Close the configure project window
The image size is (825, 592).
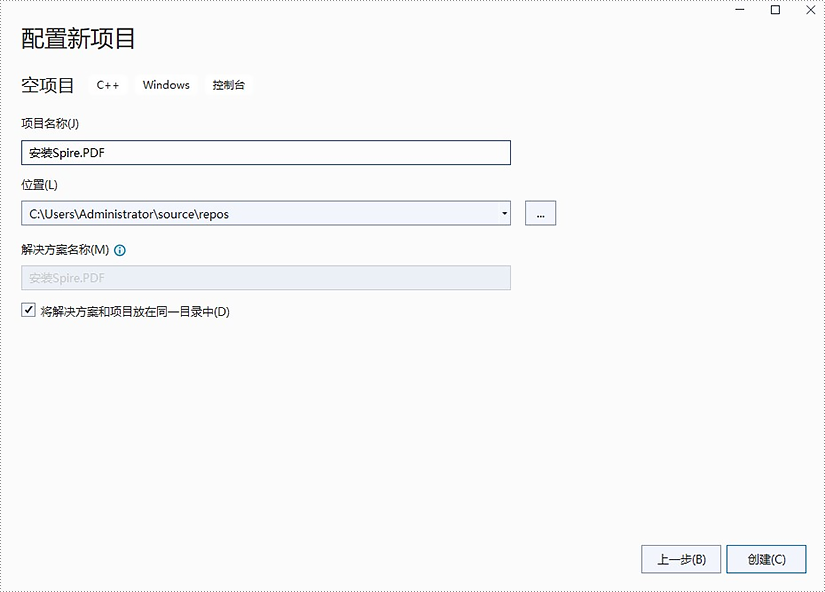tap(811, 9)
